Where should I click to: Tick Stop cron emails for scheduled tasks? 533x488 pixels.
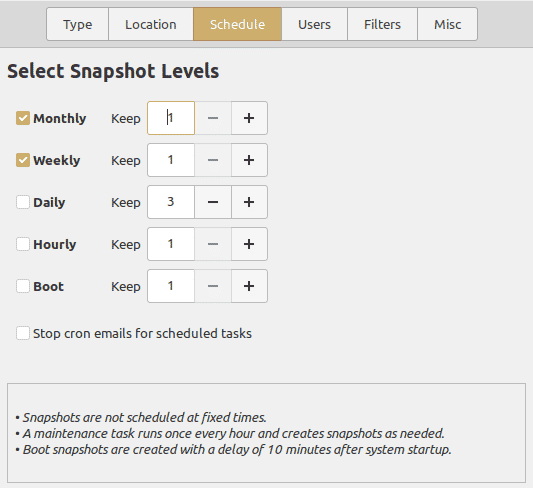click(23, 333)
